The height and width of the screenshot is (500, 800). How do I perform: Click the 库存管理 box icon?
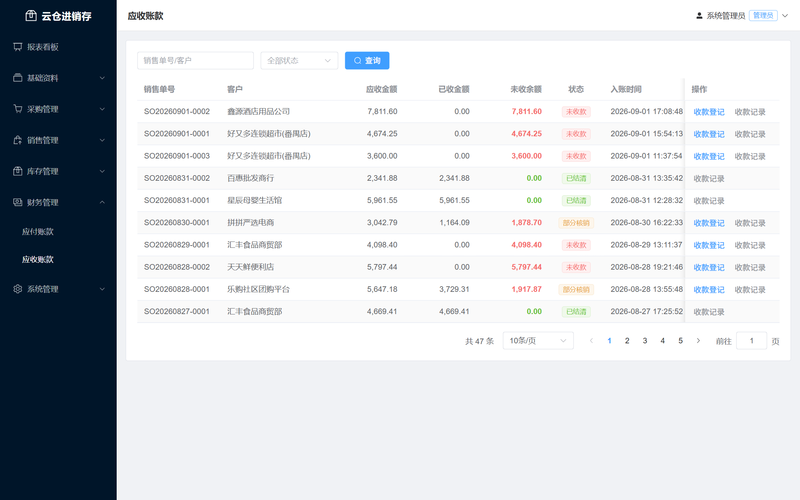click(x=18, y=171)
